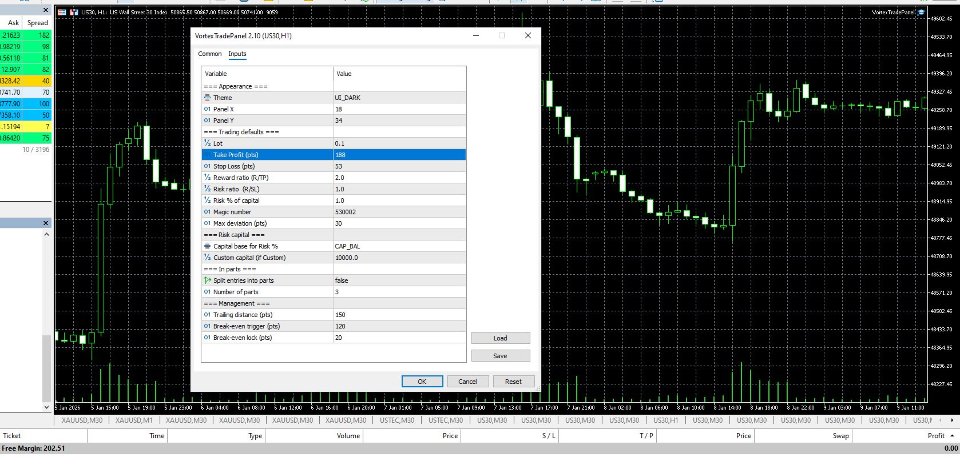Click the Market Watch spread cell 100
The image size is (960, 465).
pyautogui.click(x=39, y=104)
